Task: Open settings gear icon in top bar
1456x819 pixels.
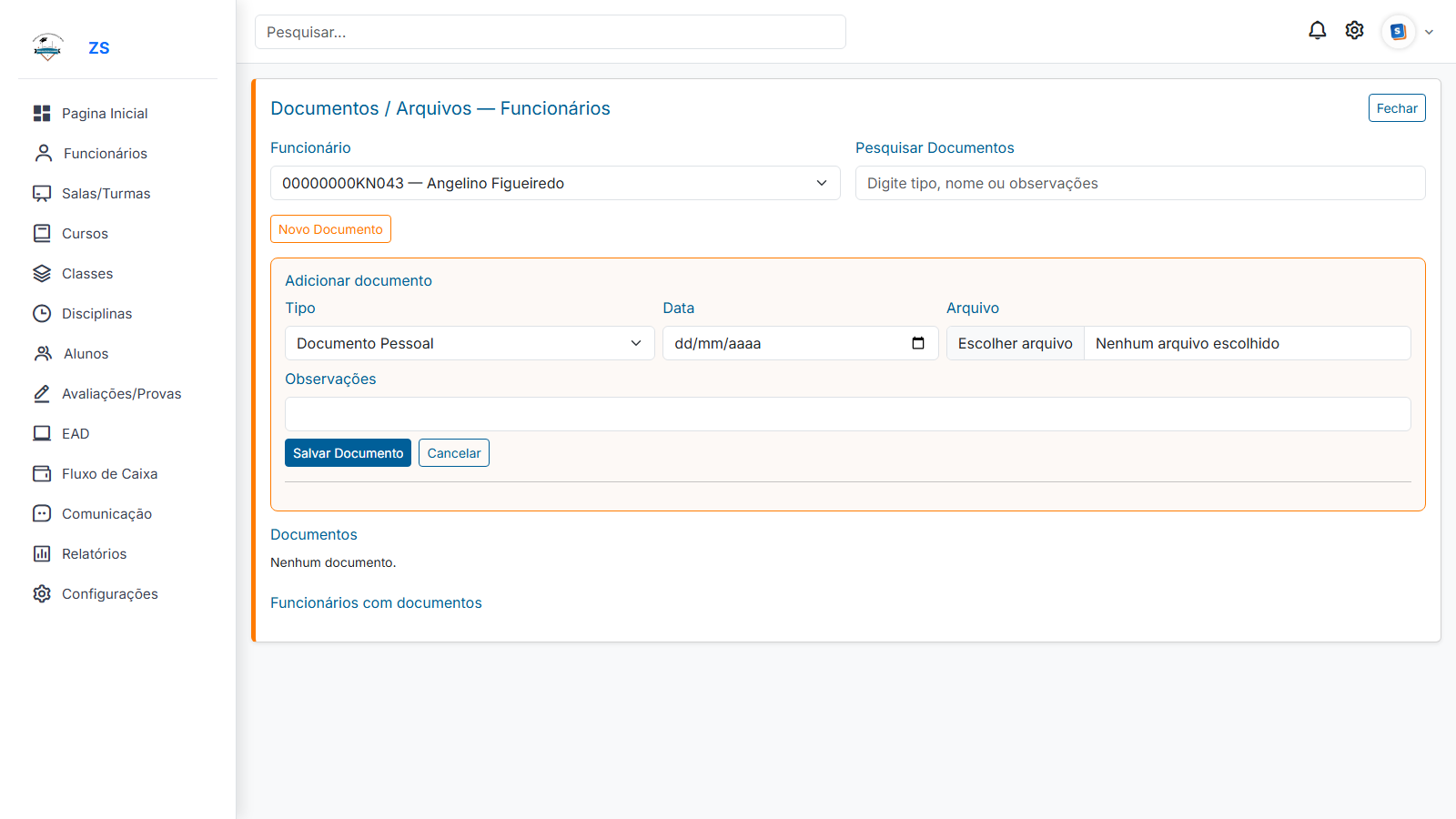Action: [1354, 31]
